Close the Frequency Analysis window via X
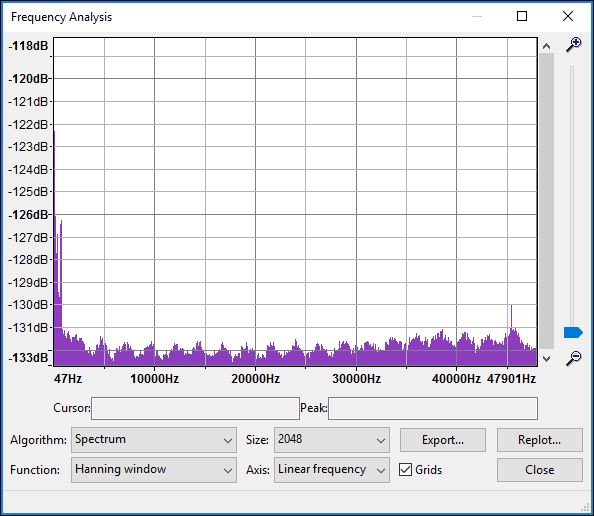The image size is (594, 516). coord(568,16)
